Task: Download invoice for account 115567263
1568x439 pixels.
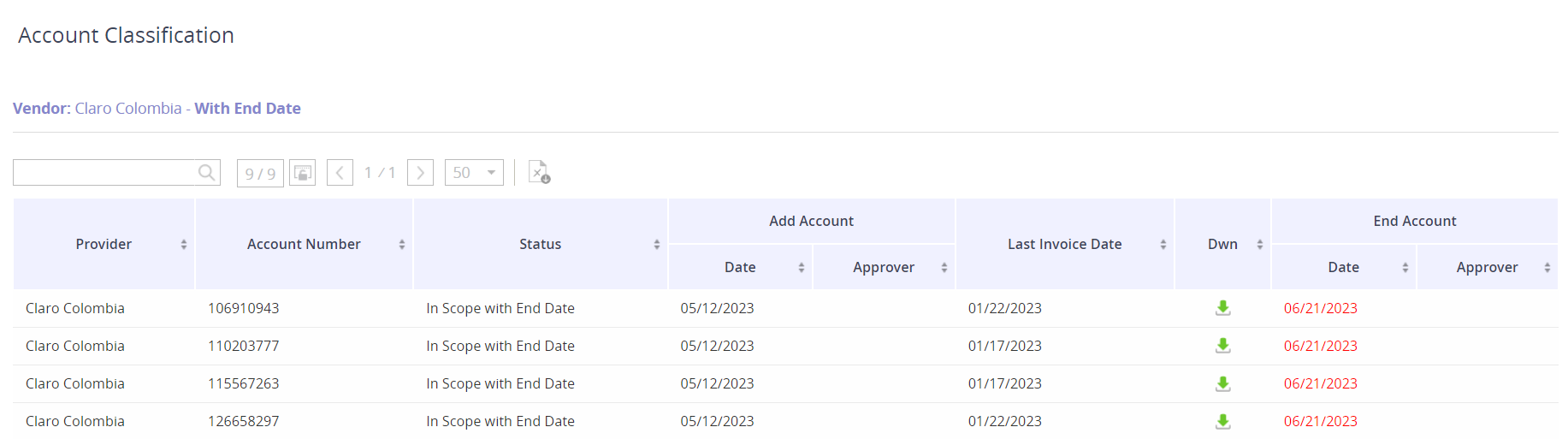Action: 1223,383
